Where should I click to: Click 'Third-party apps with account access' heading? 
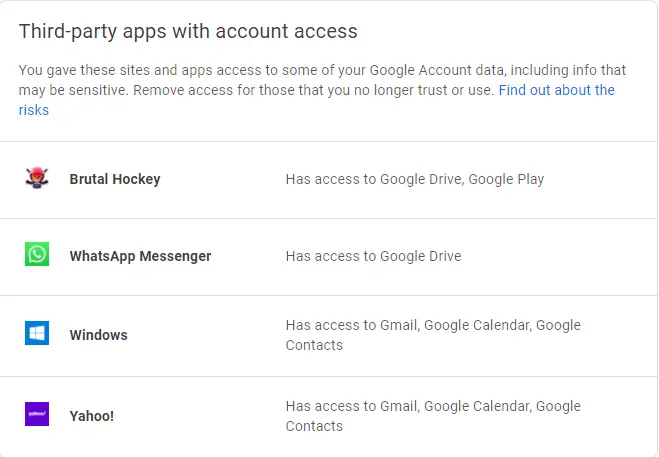[x=188, y=32]
